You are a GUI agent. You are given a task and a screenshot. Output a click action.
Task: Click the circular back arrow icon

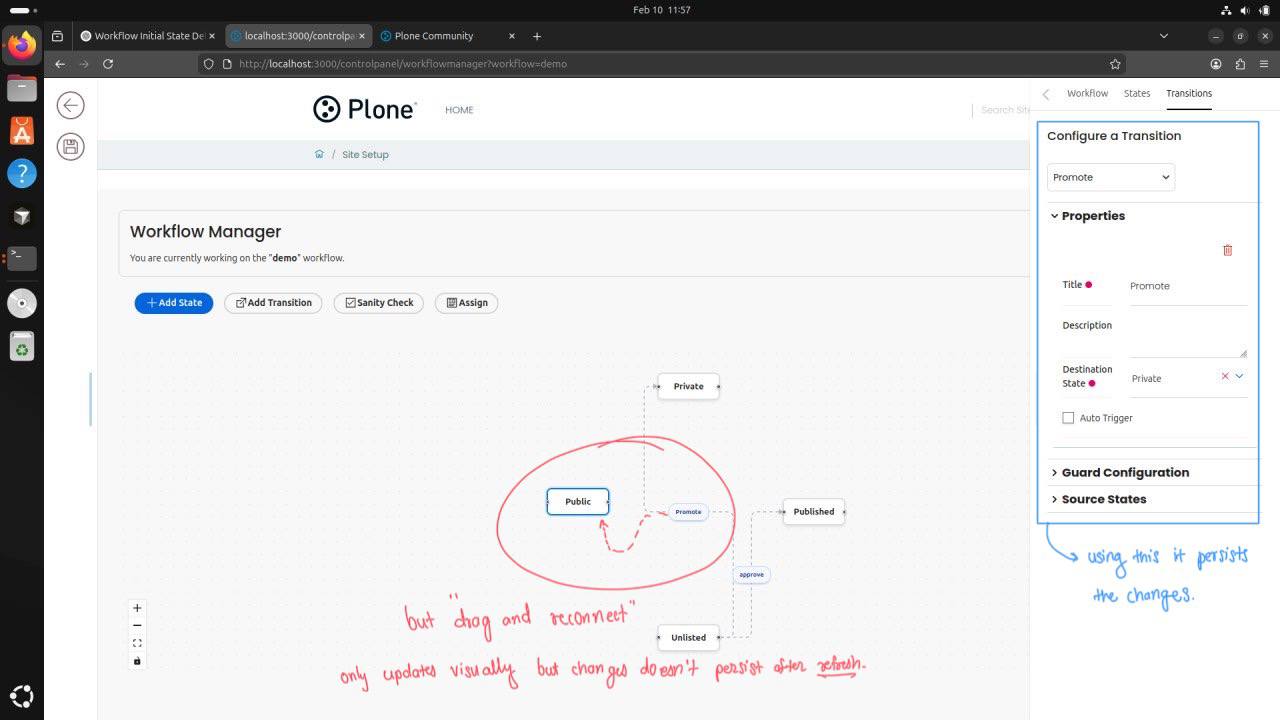(70, 105)
